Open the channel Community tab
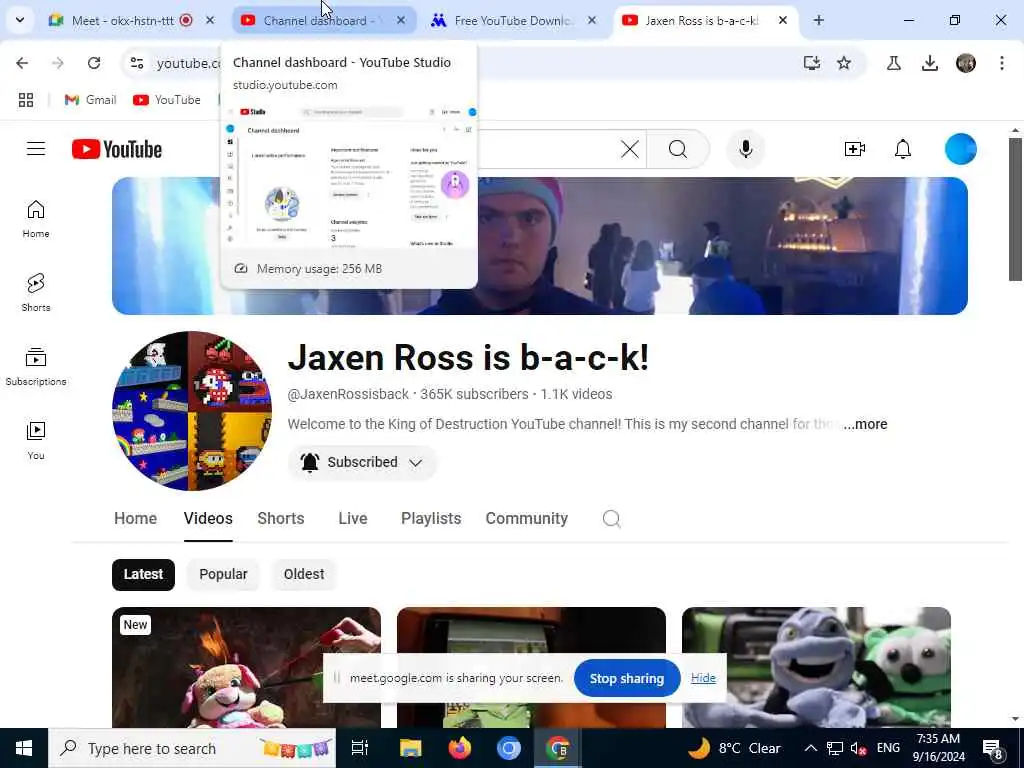 pos(526,519)
